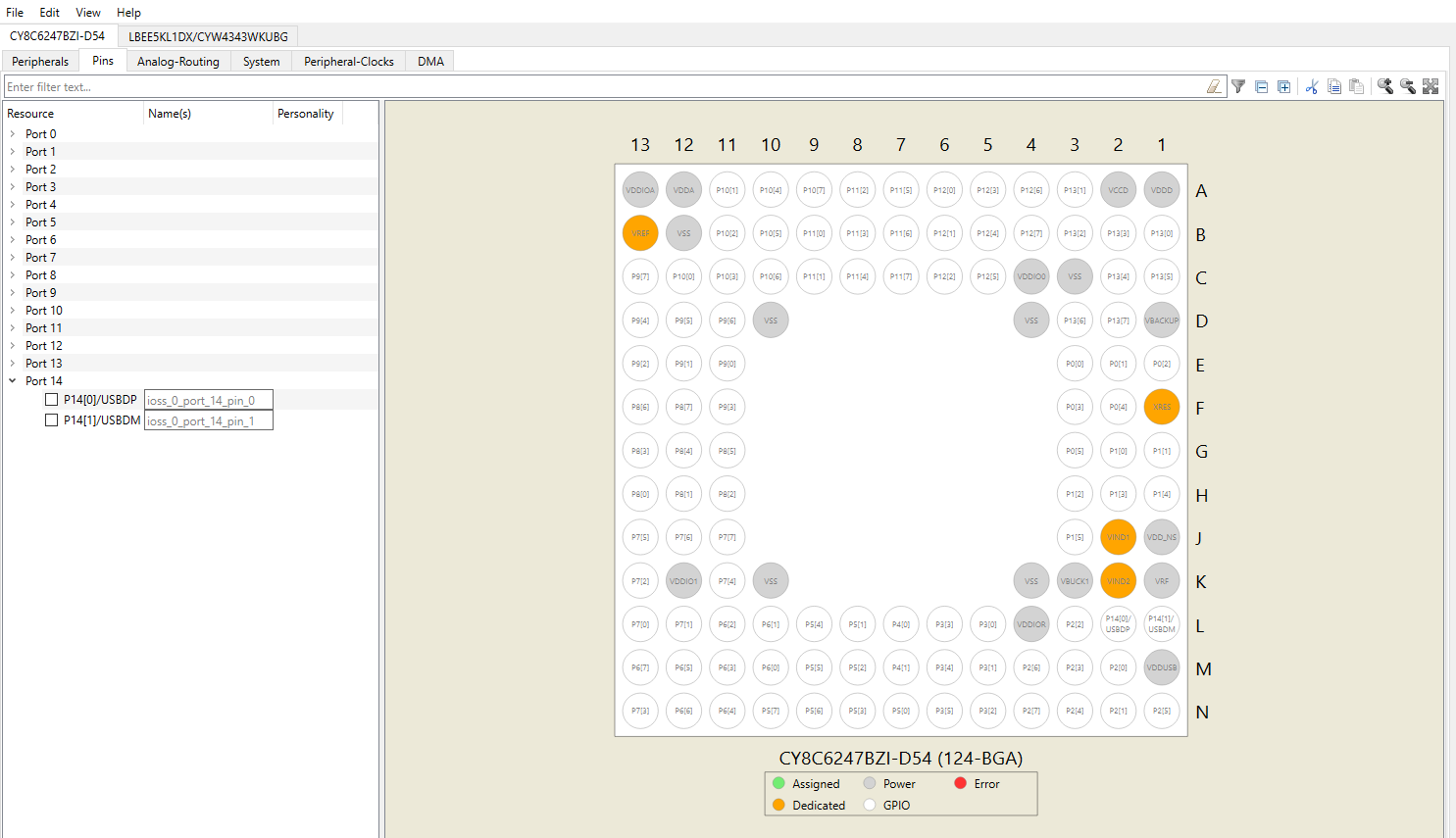The width and height of the screenshot is (1456, 838).
Task: Open the Edit menu
Action: 49,13
